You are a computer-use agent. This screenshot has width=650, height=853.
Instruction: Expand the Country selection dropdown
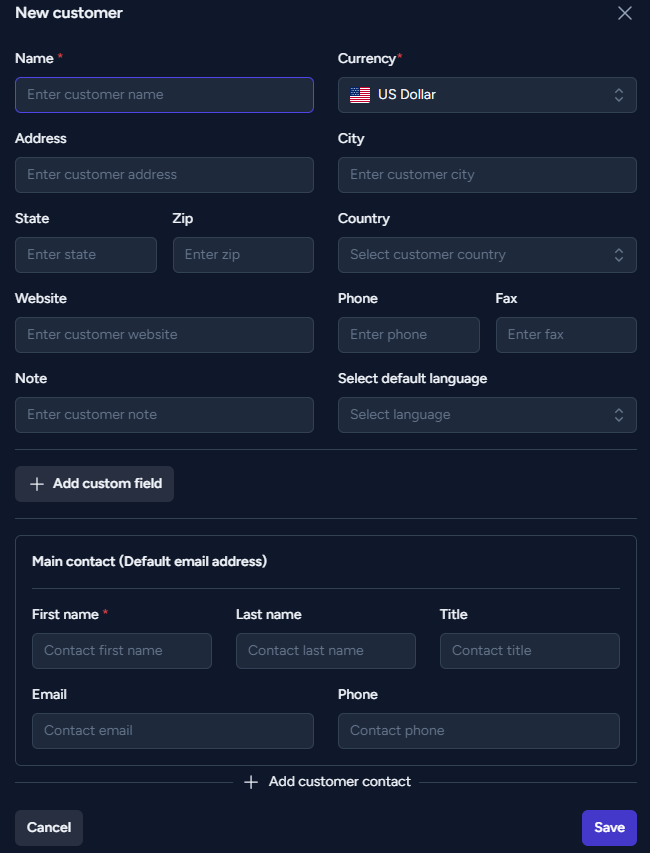coord(487,255)
